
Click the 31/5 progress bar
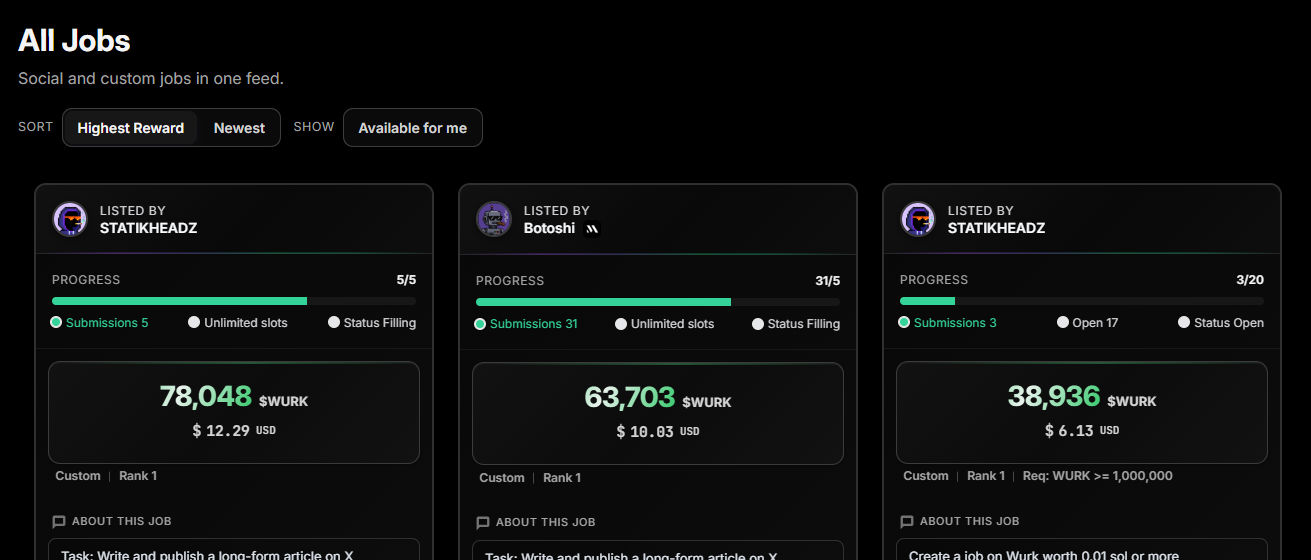click(x=658, y=302)
